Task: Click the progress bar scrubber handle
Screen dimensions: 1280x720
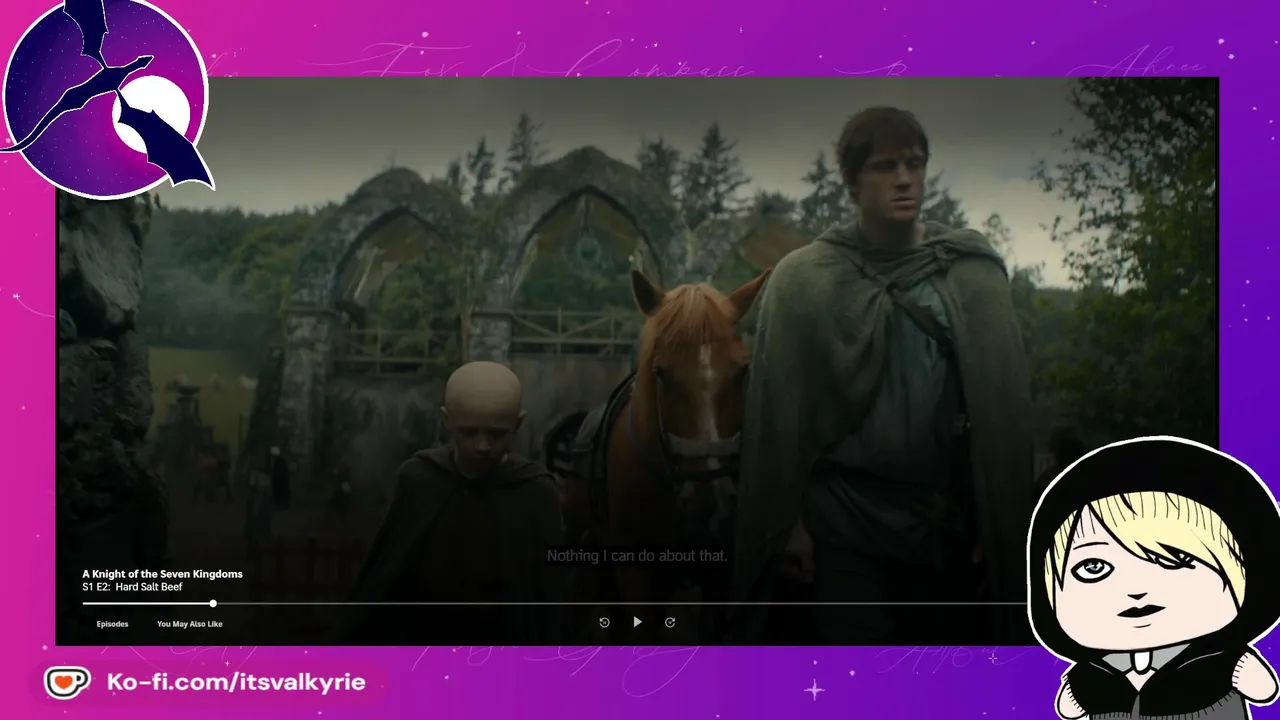Action: point(213,603)
